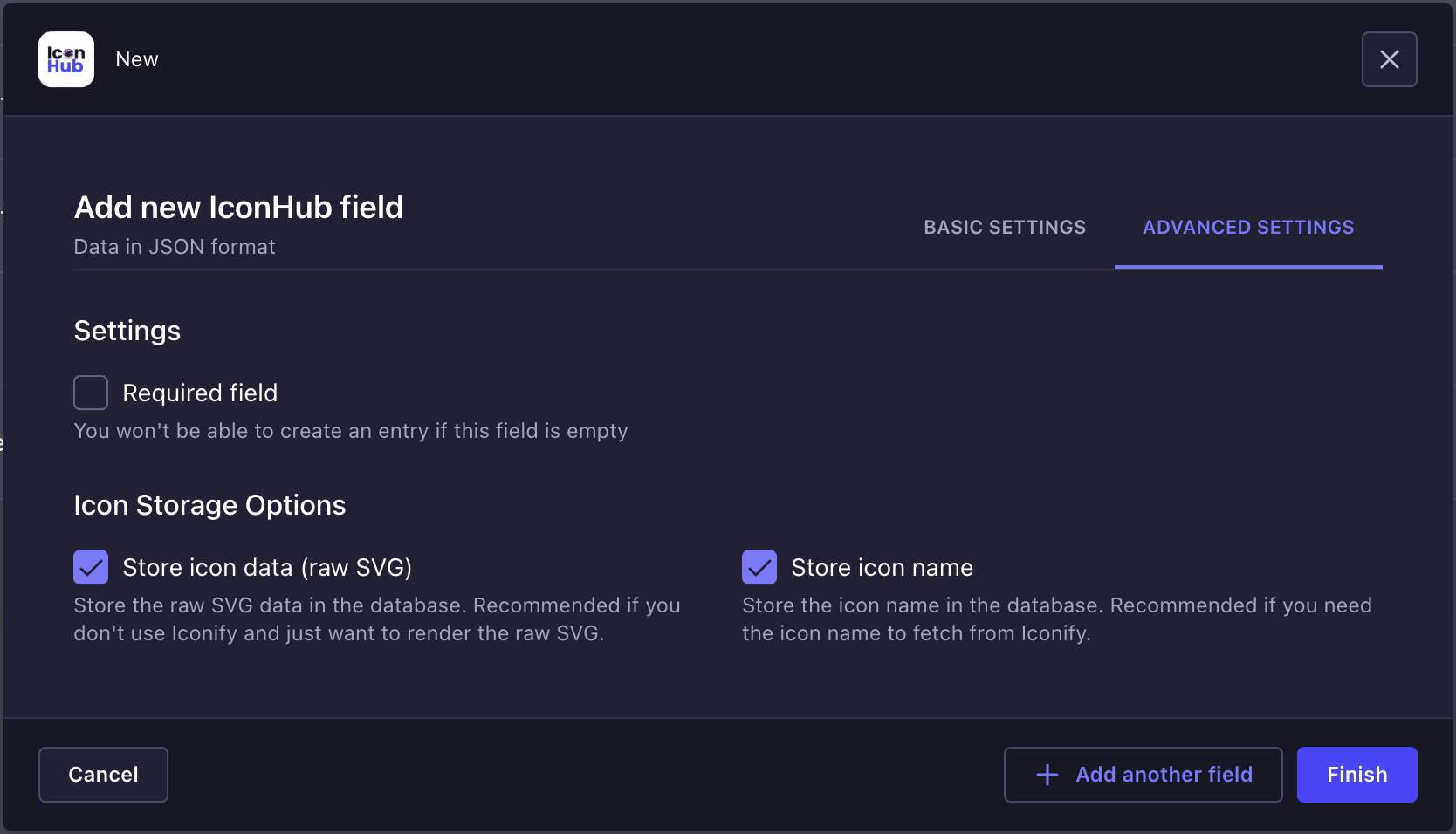Click the 'Icon Storage Options' heading
The image size is (1456, 834).
pyautogui.click(x=209, y=505)
